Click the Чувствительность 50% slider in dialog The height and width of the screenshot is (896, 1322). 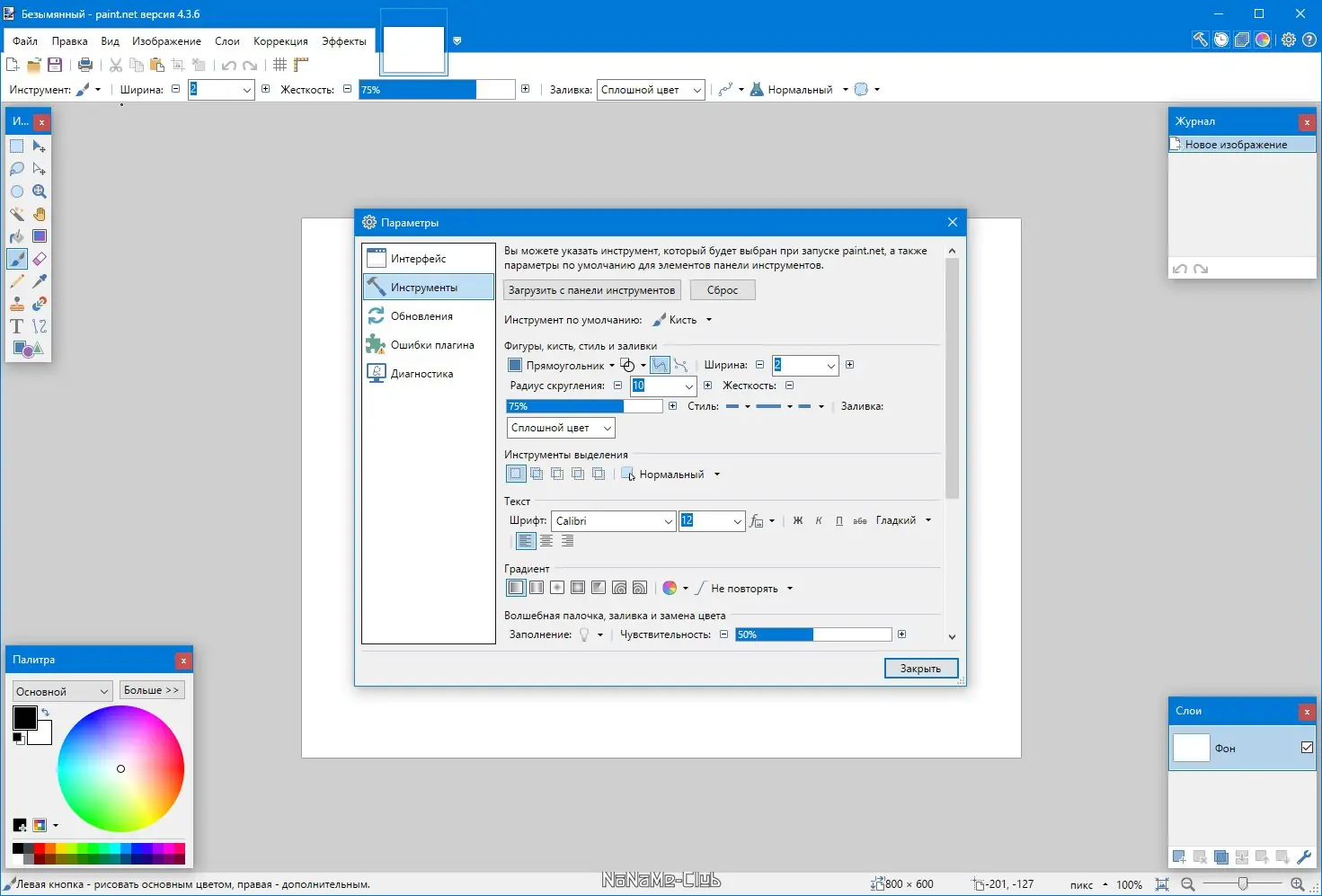813,634
